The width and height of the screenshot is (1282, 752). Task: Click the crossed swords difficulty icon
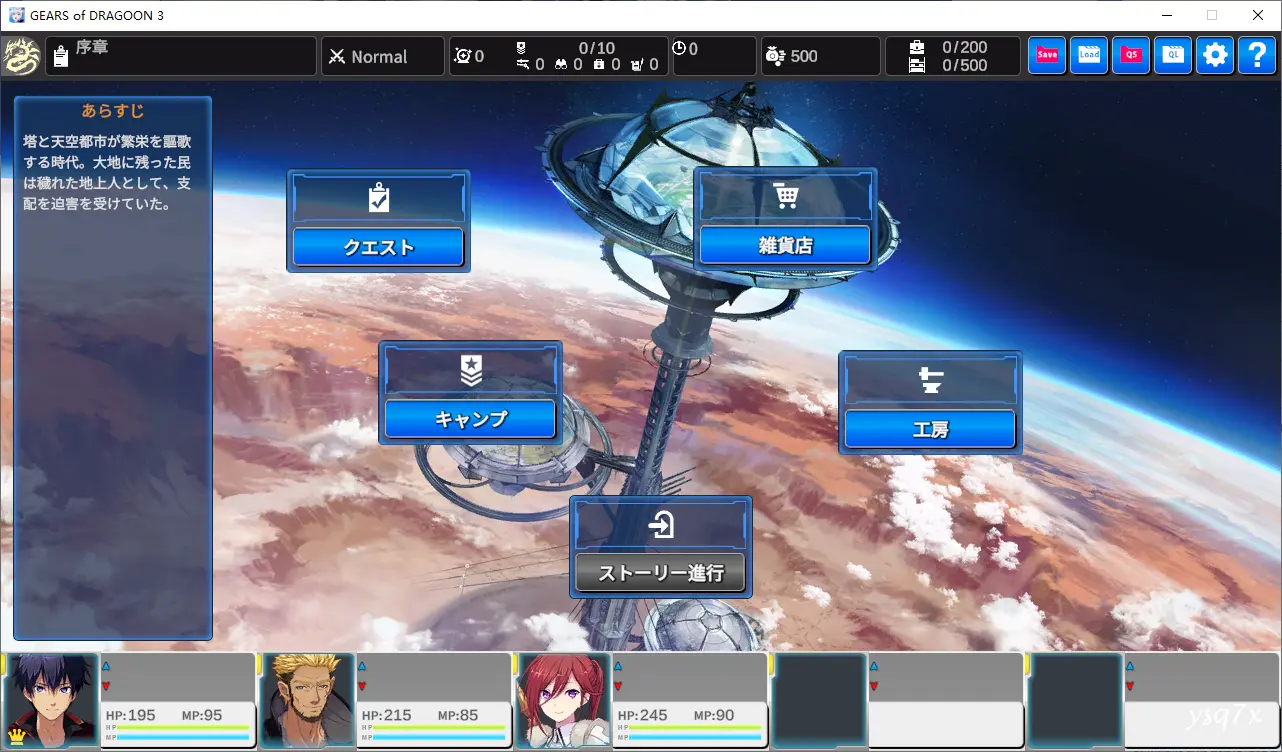coord(337,57)
